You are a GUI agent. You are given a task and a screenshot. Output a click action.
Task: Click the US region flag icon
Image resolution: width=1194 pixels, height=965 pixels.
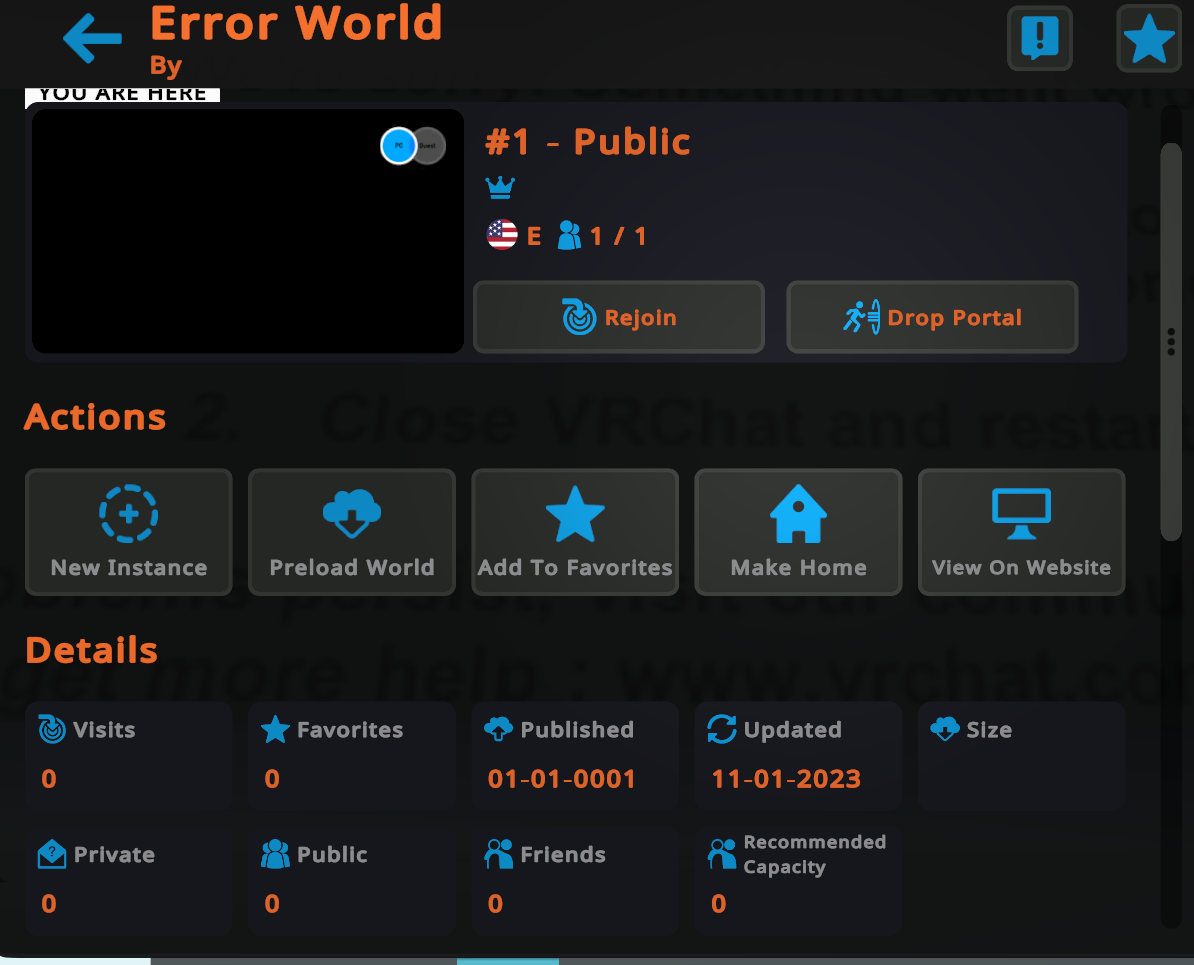point(502,235)
